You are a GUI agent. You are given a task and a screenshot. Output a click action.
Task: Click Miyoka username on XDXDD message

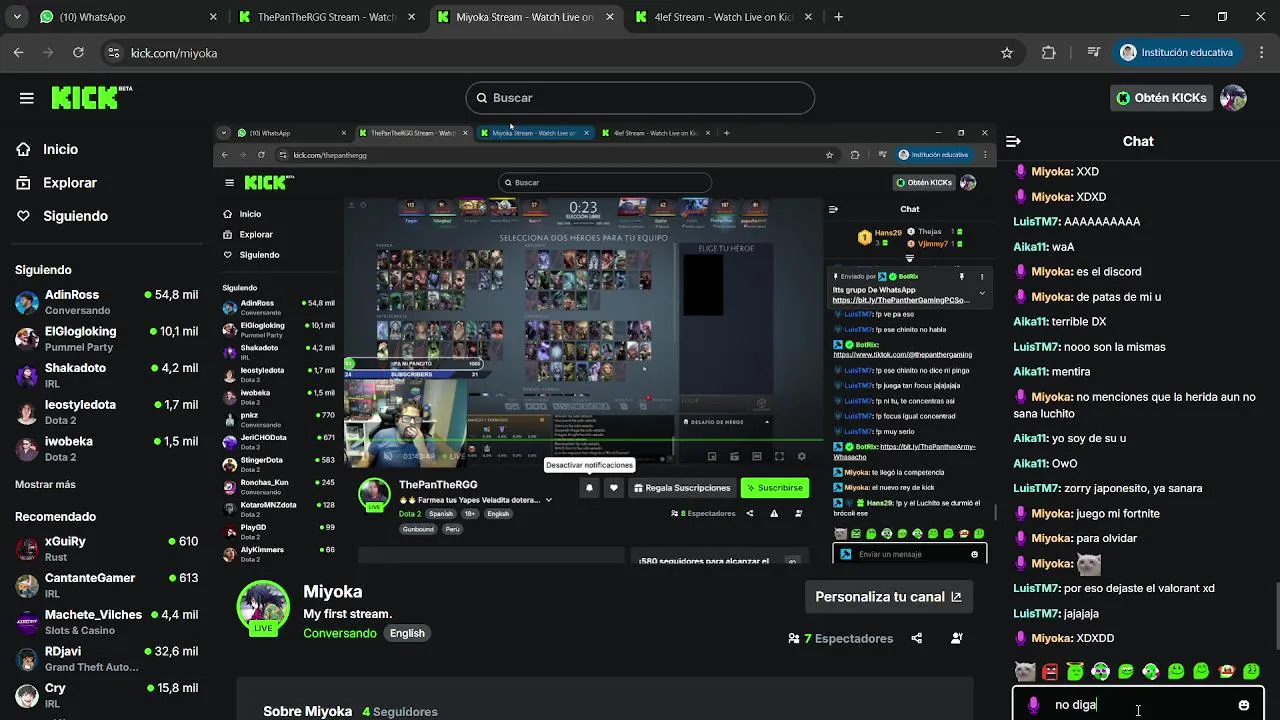(x=1051, y=638)
